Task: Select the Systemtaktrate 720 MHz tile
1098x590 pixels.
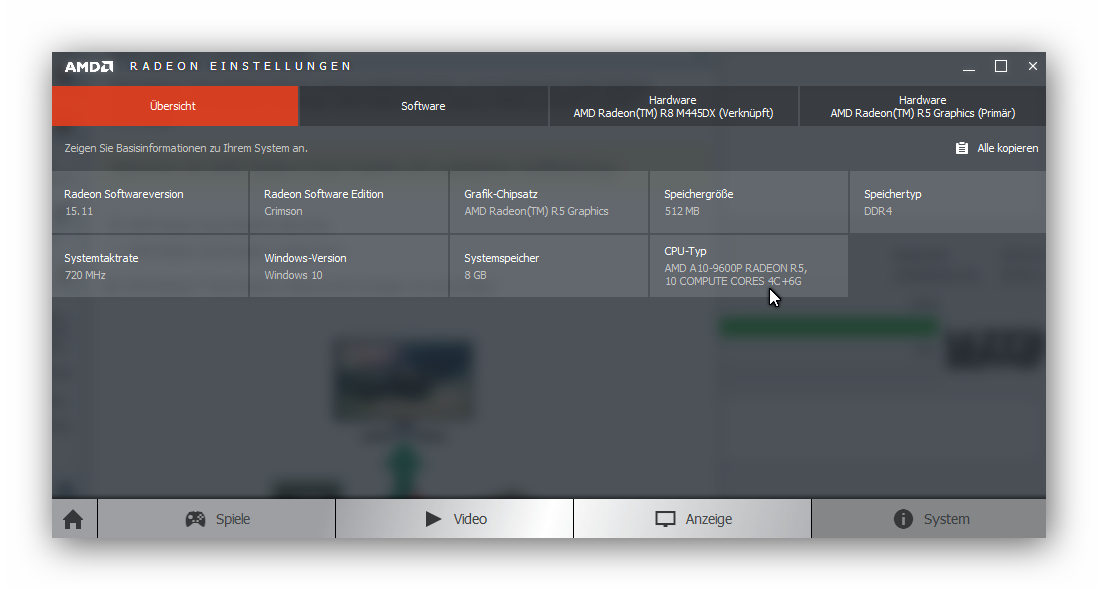Action: coord(150,266)
